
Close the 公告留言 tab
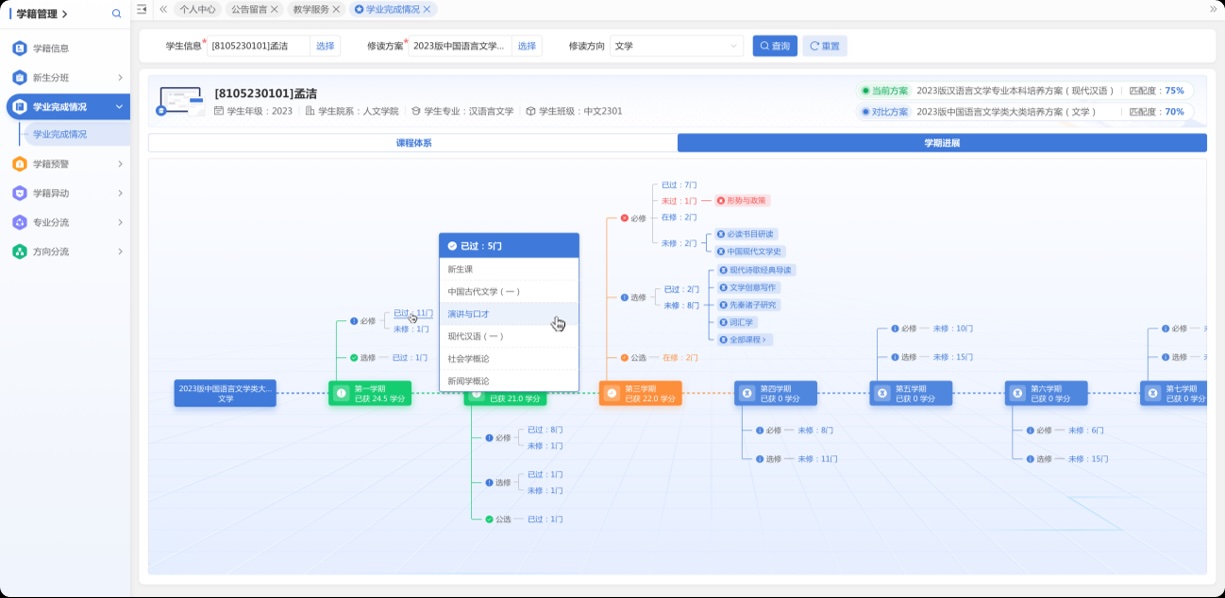[274, 9]
